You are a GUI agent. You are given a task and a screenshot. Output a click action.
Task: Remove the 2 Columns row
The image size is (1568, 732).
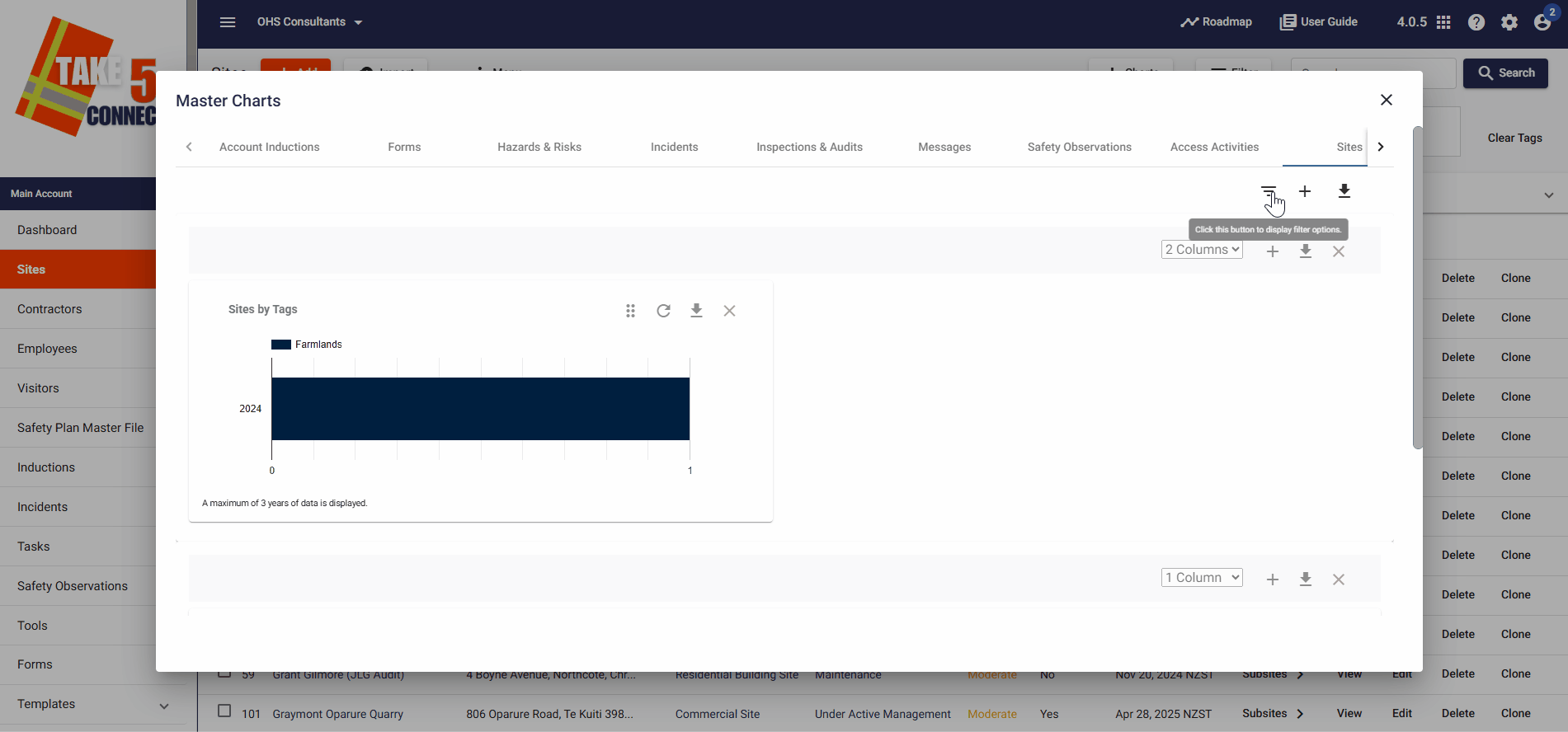(x=1339, y=251)
